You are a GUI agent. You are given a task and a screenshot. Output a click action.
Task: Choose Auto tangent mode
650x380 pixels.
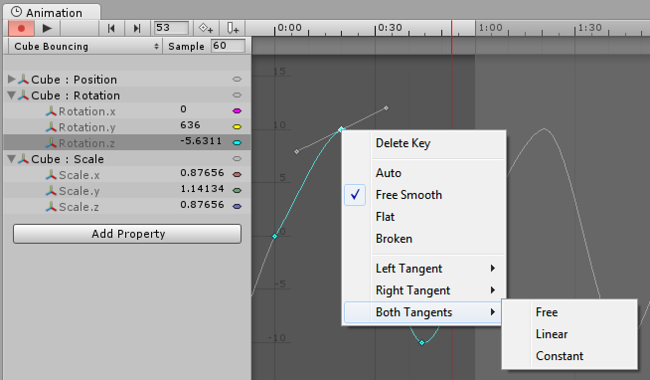tap(424, 173)
